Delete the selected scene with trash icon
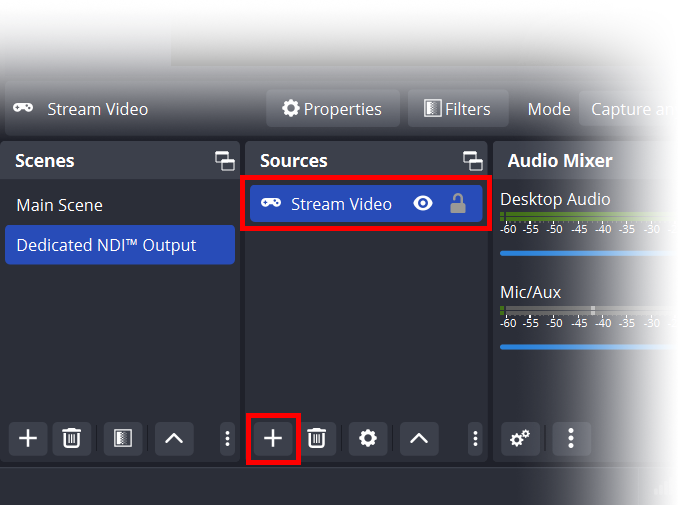678x505 pixels. coord(71,438)
